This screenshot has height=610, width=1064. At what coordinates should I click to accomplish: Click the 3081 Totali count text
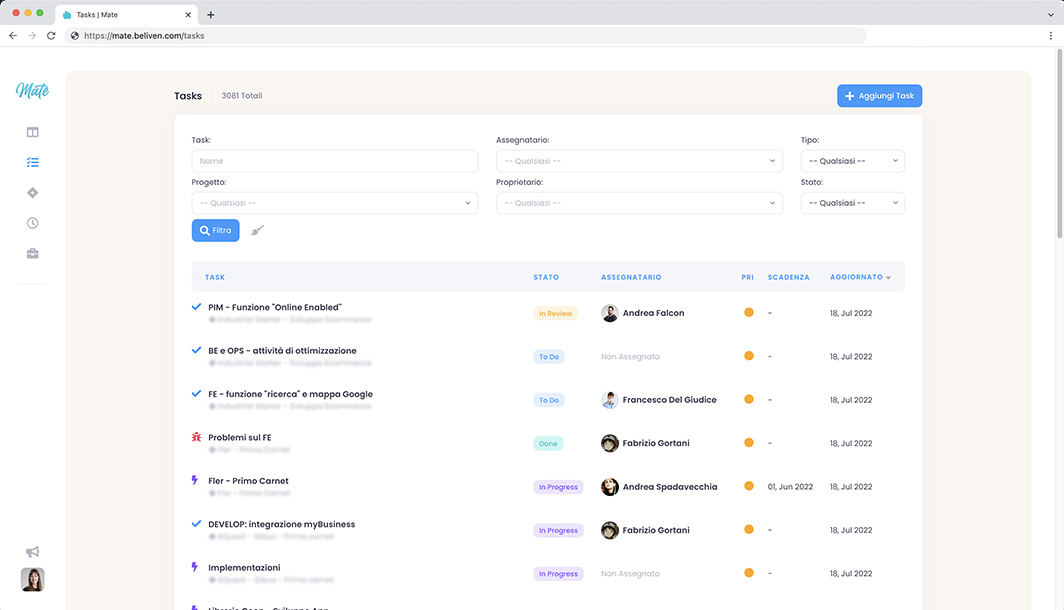[x=242, y=96]
